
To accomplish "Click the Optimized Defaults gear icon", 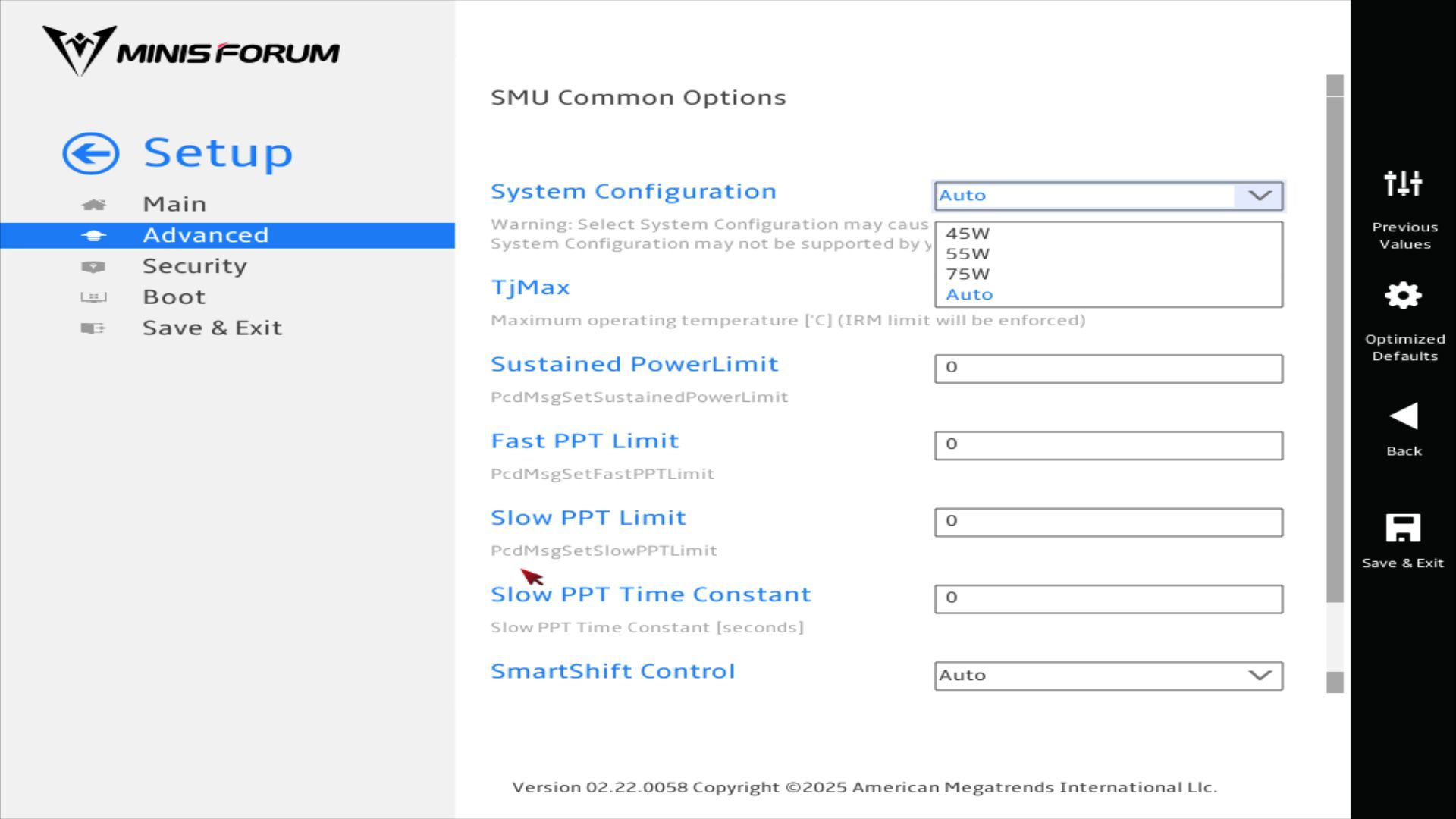I will coord(1403,296).
